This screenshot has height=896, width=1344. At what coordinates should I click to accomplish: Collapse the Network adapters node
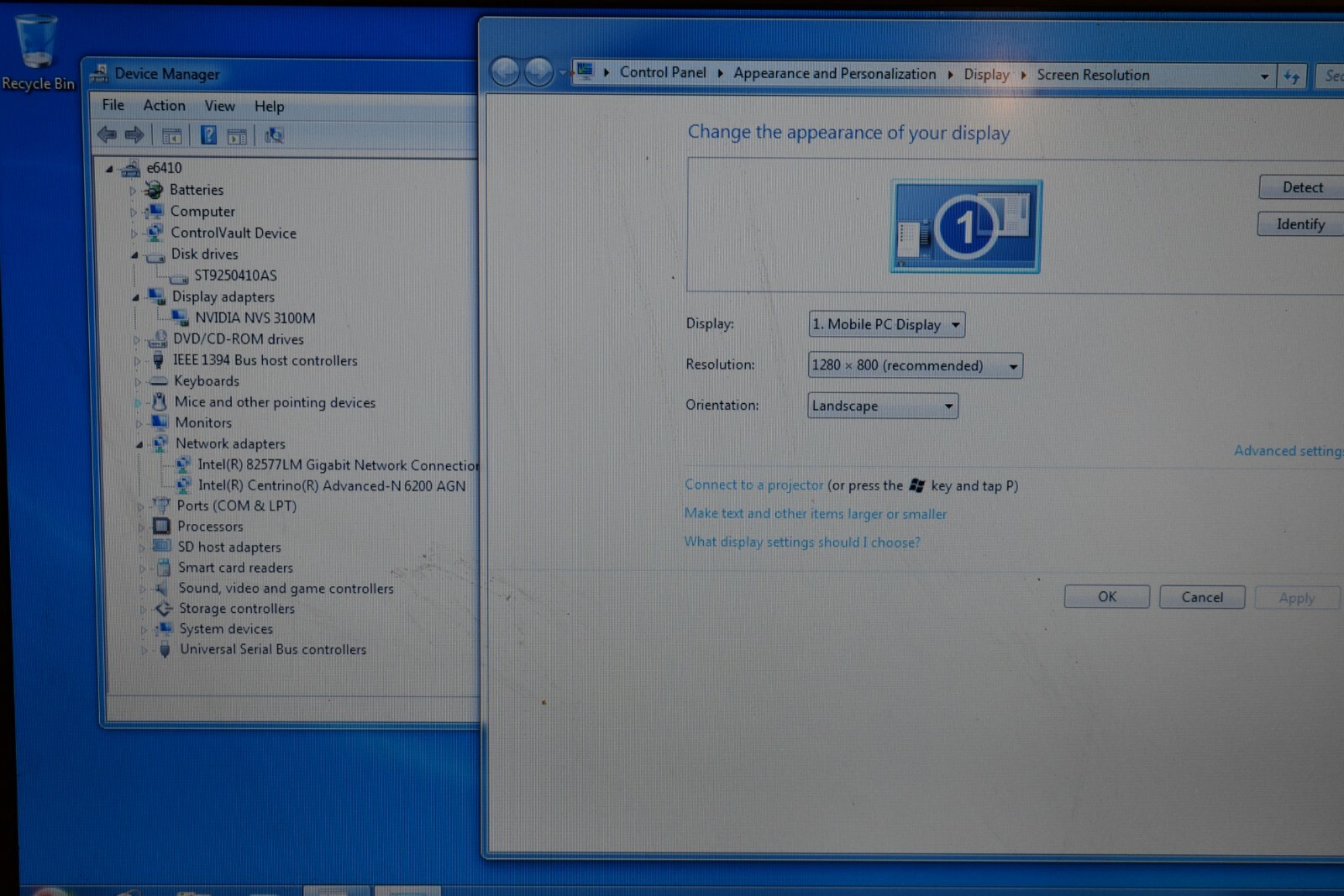pyautogui.click(x=139, y=444)
